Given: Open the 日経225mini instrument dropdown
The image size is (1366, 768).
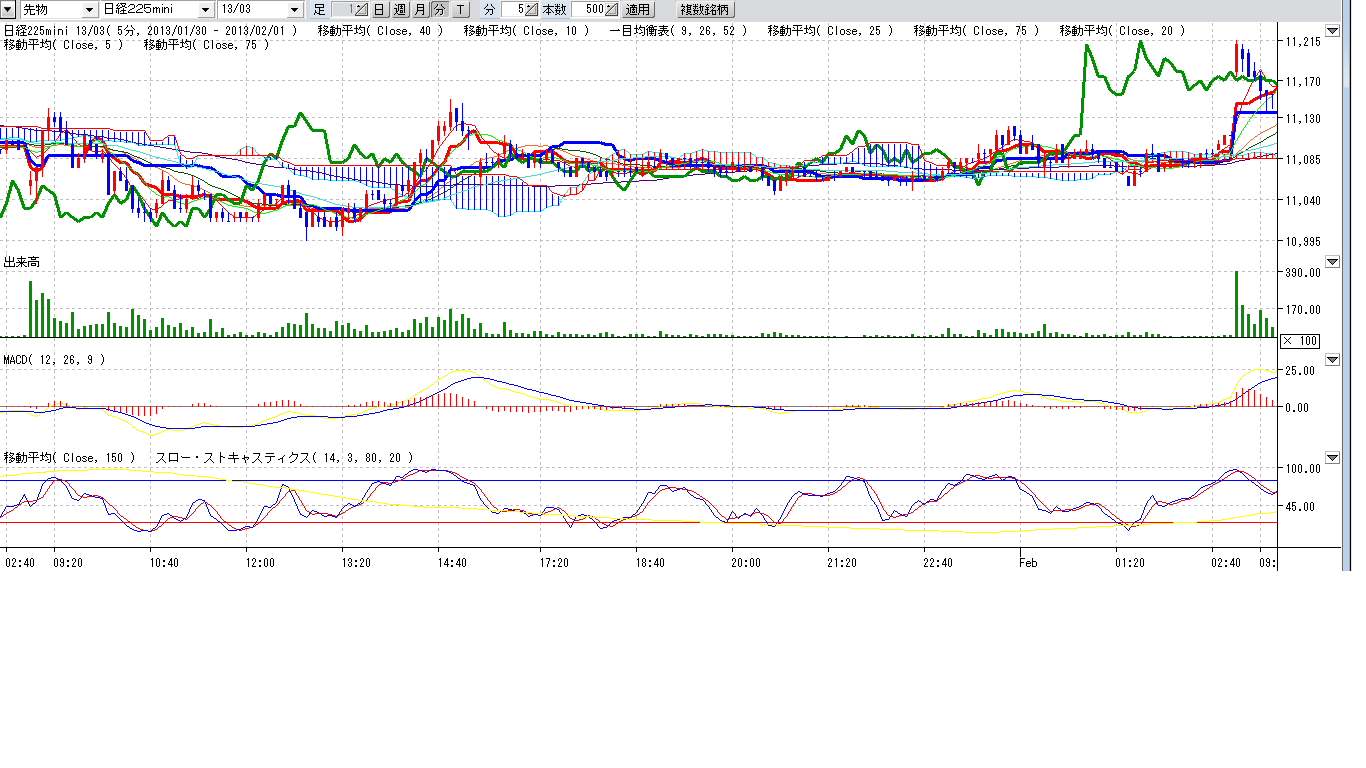Looking at the screenshot, I should [x=206, y=9].
